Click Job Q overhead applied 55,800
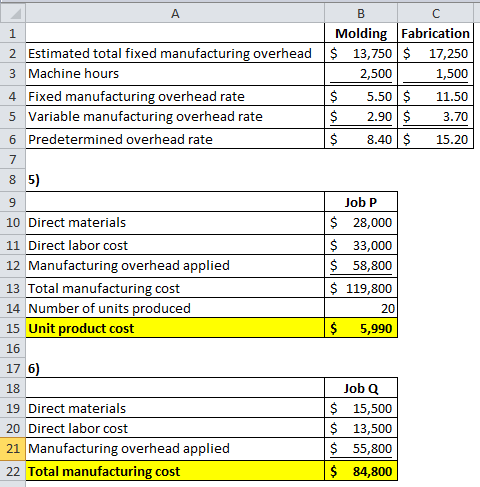This screenshot has width=480, height=487. click(x=361, y=448)
